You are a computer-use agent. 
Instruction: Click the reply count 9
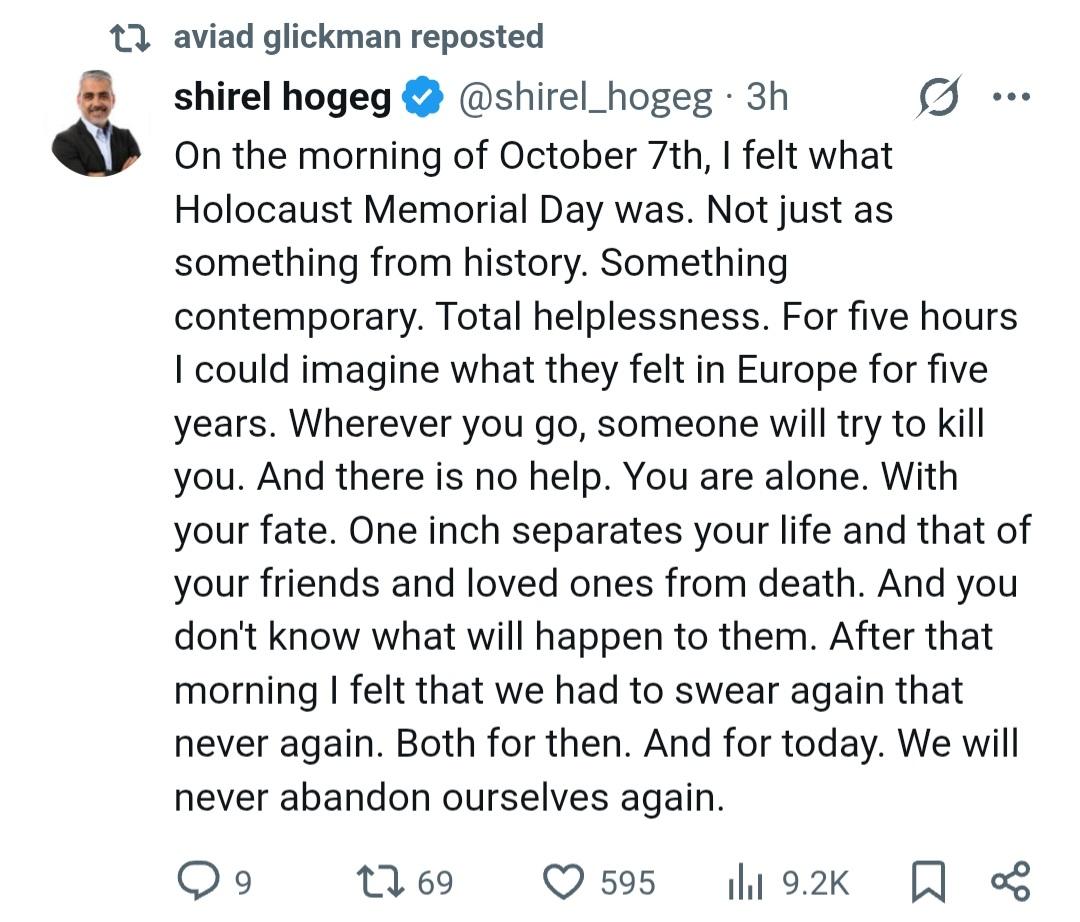(242, 883)
